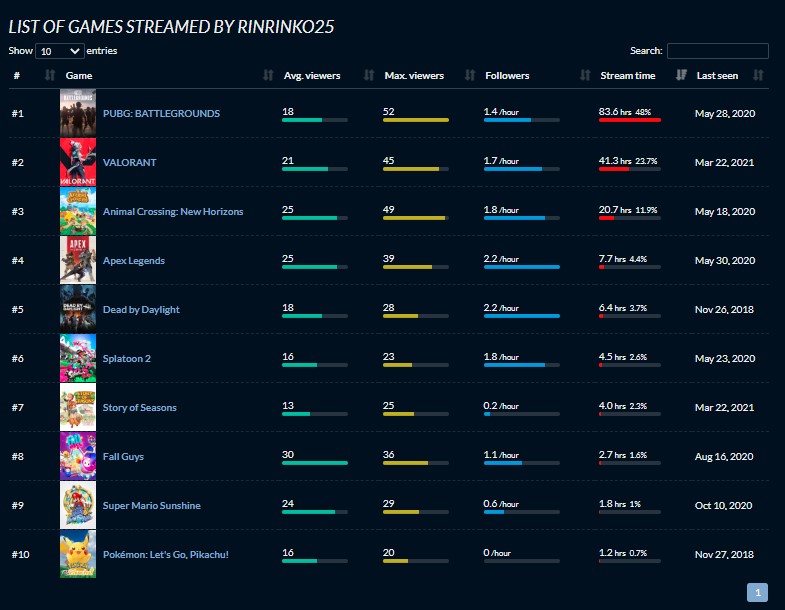Click the Game column header

coord(79,75)
